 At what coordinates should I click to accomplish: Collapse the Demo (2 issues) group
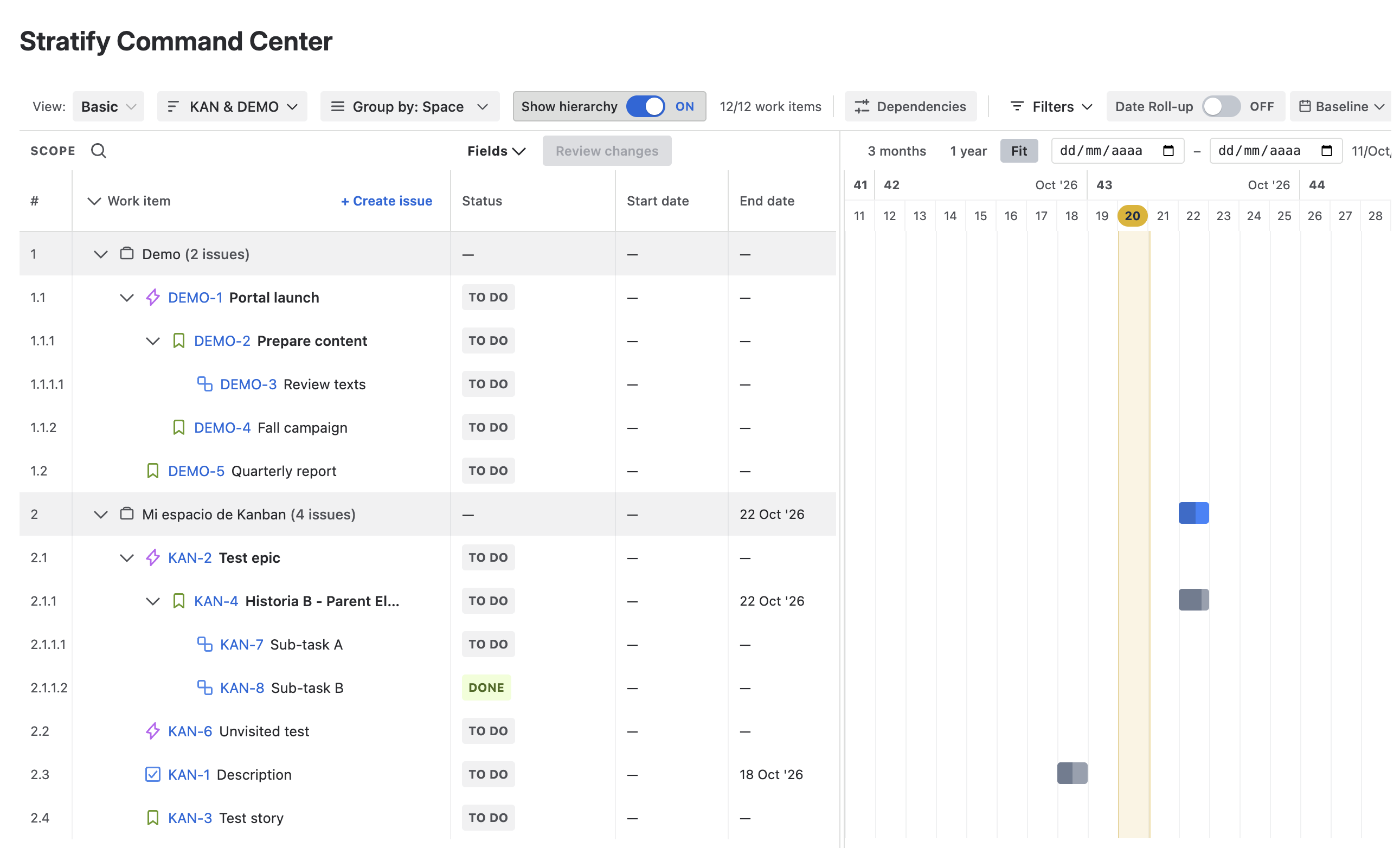click(100, 254)
